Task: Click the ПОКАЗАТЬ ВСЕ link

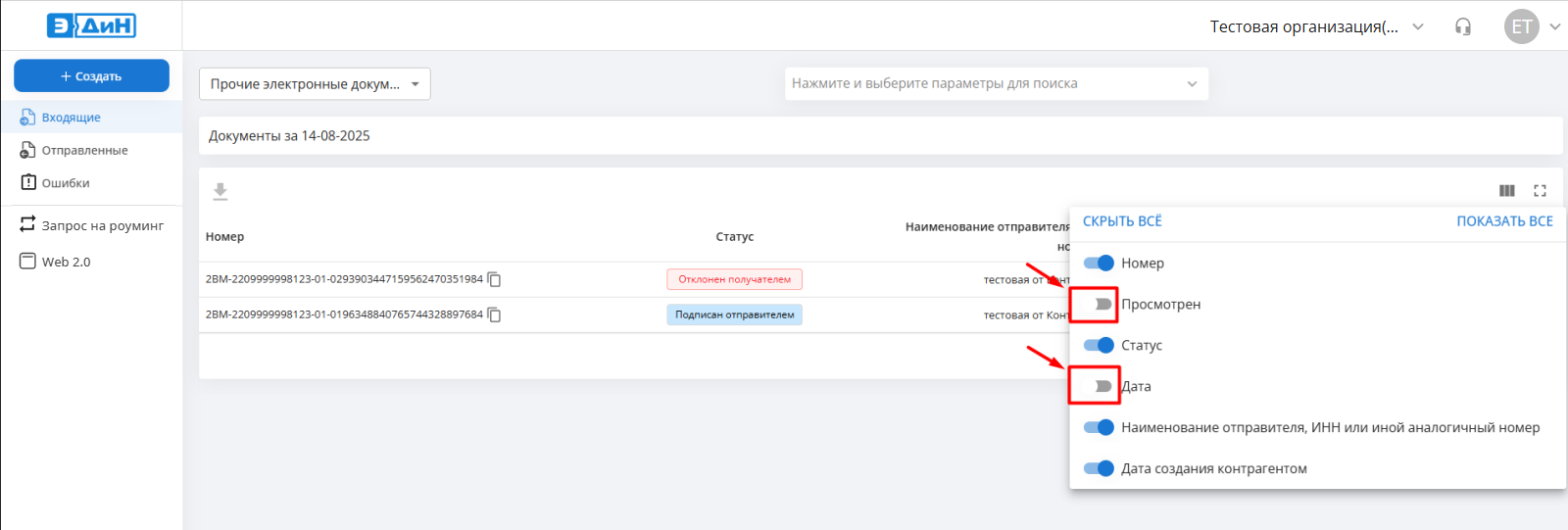Action: (1504, 221)
